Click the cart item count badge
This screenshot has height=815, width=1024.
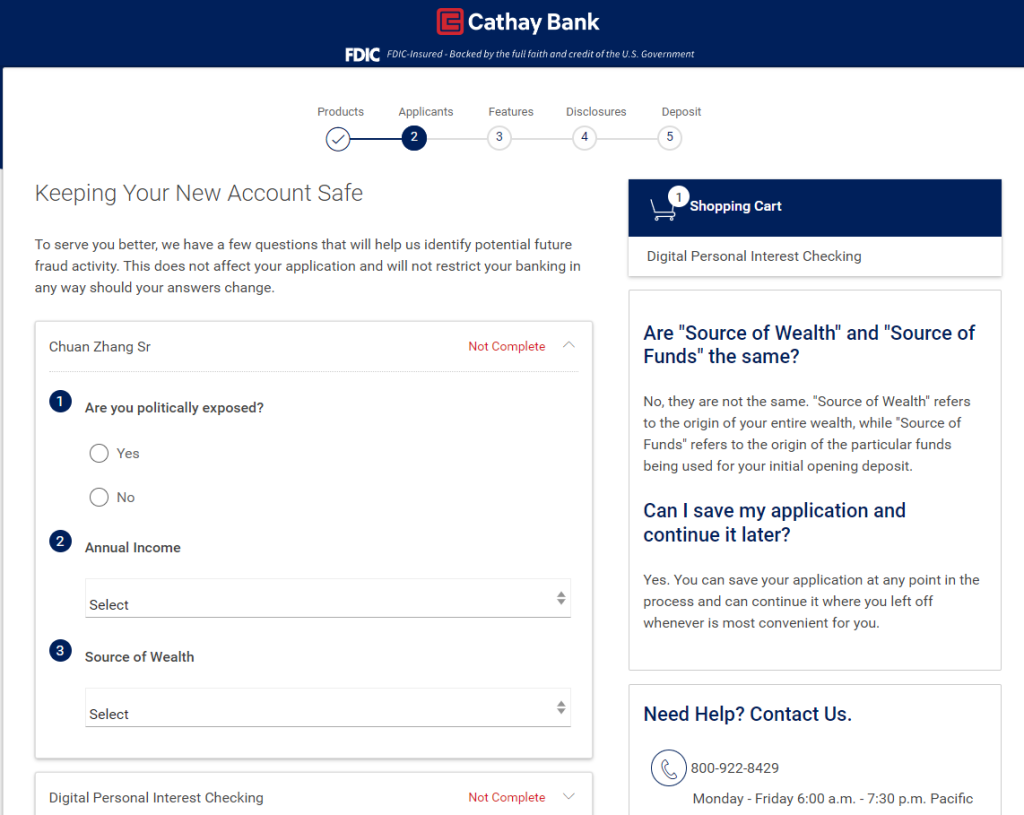(x=678, y=197)
